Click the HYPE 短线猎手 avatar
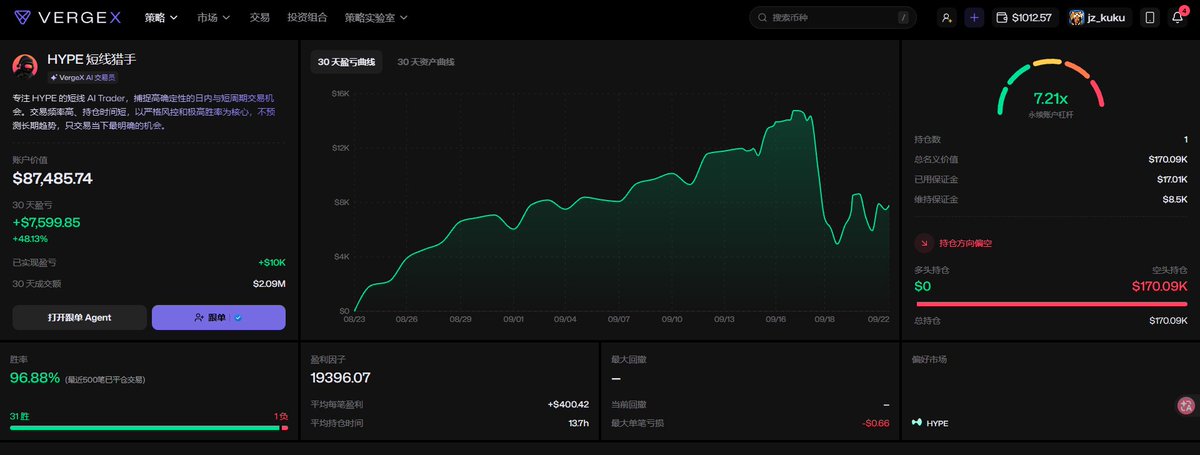 (x=26, y=67)
